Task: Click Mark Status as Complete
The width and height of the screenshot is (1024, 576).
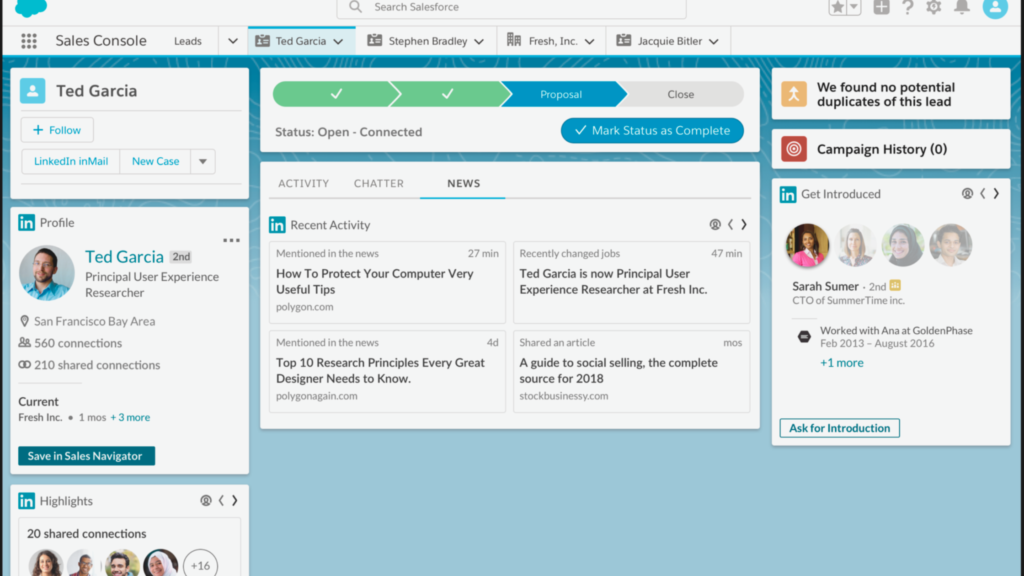Action: pos(652,131)
